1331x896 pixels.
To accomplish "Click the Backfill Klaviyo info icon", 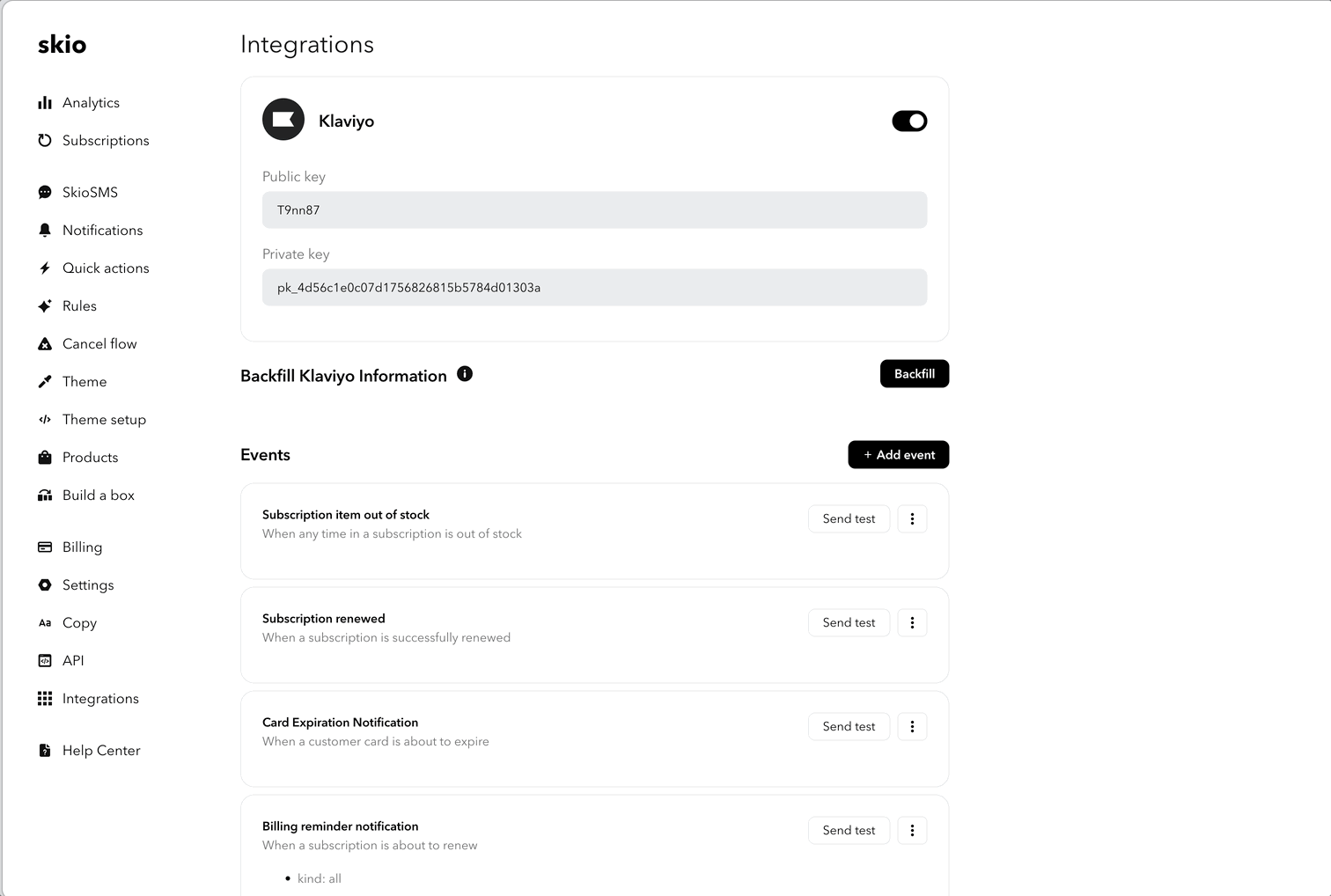I will pos(465,374).
